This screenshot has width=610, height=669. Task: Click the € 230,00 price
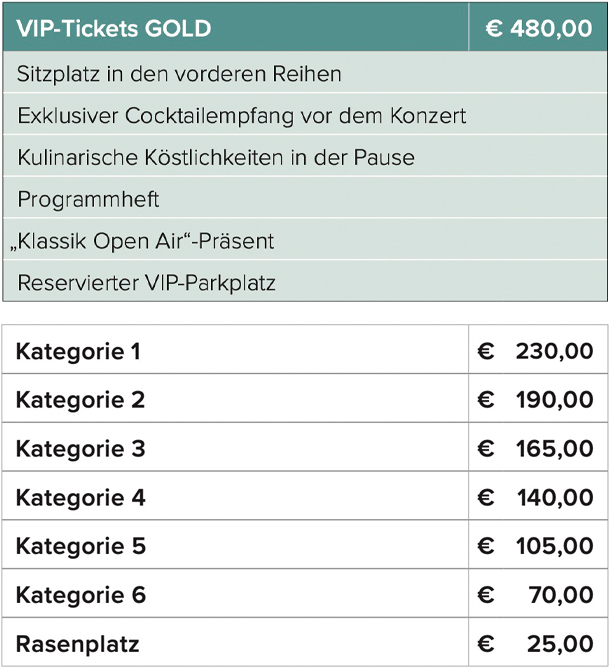(535, 351)
